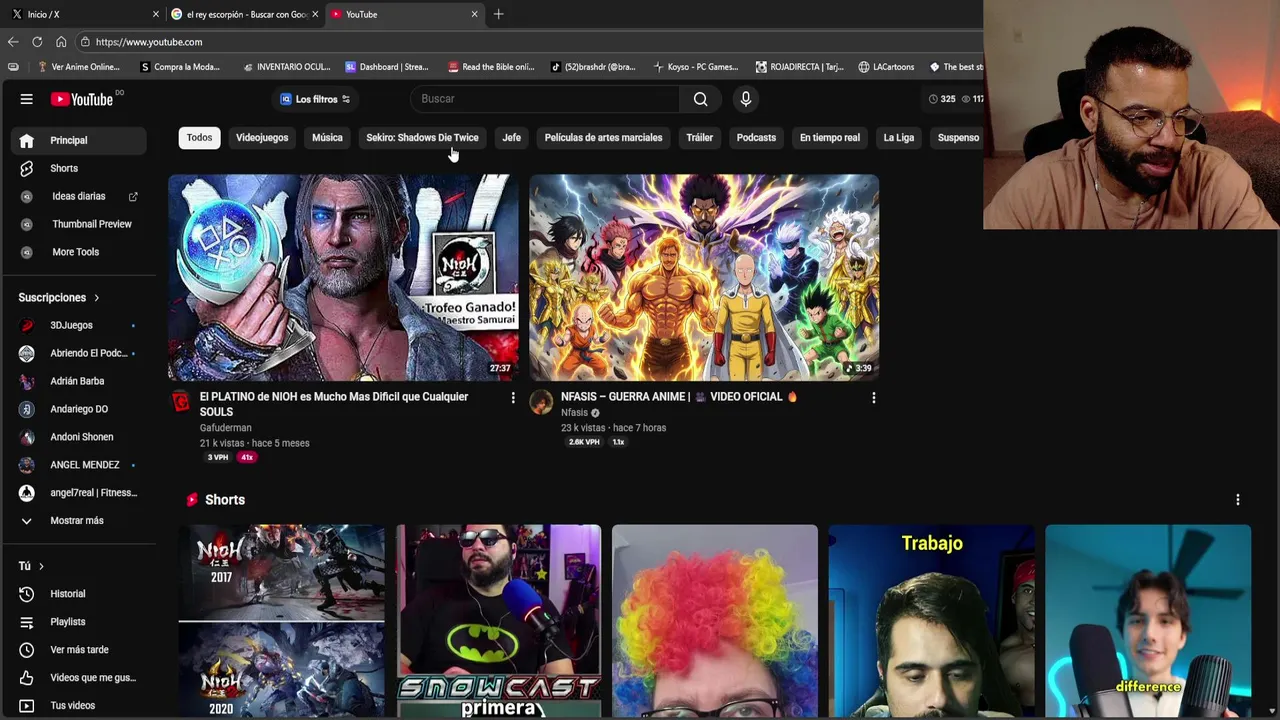This screenshot has height=720, width=1280.
Task: Click the browser address bar URL
Action: (x=149, y=42)
